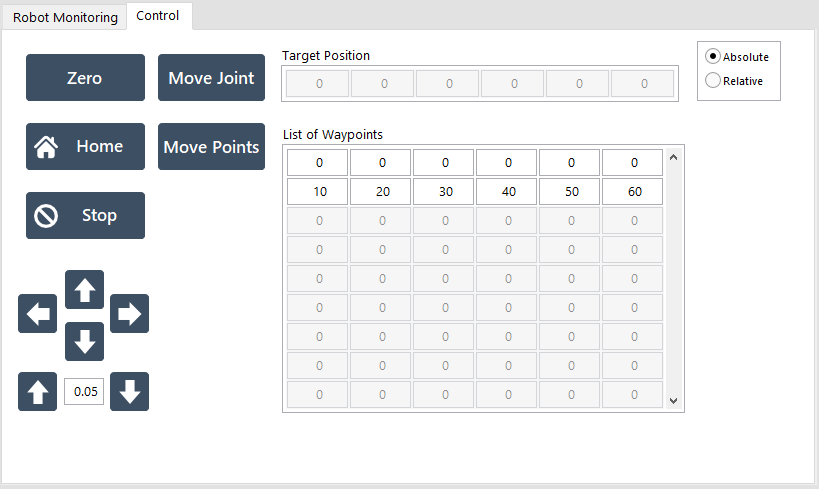Click the Home button with house icon
Image resolution: width=819 pixels, height=489 pixels.
tap(85, 146)
